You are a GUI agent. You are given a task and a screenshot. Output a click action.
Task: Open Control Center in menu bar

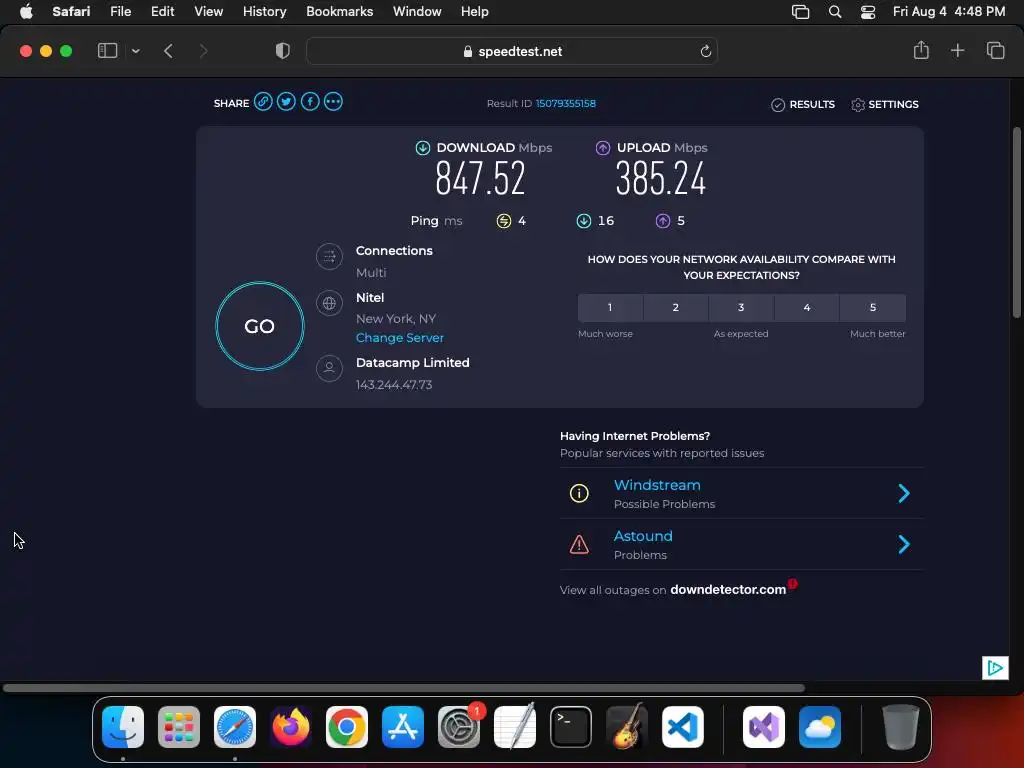pos(868,12)
